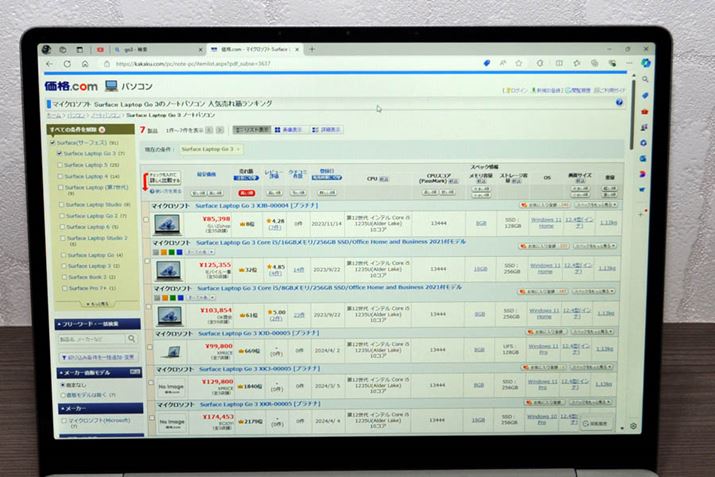This screenshot has height=477, width=715.
Task: Click the browser home icon
Action: (x=86, y=63)
